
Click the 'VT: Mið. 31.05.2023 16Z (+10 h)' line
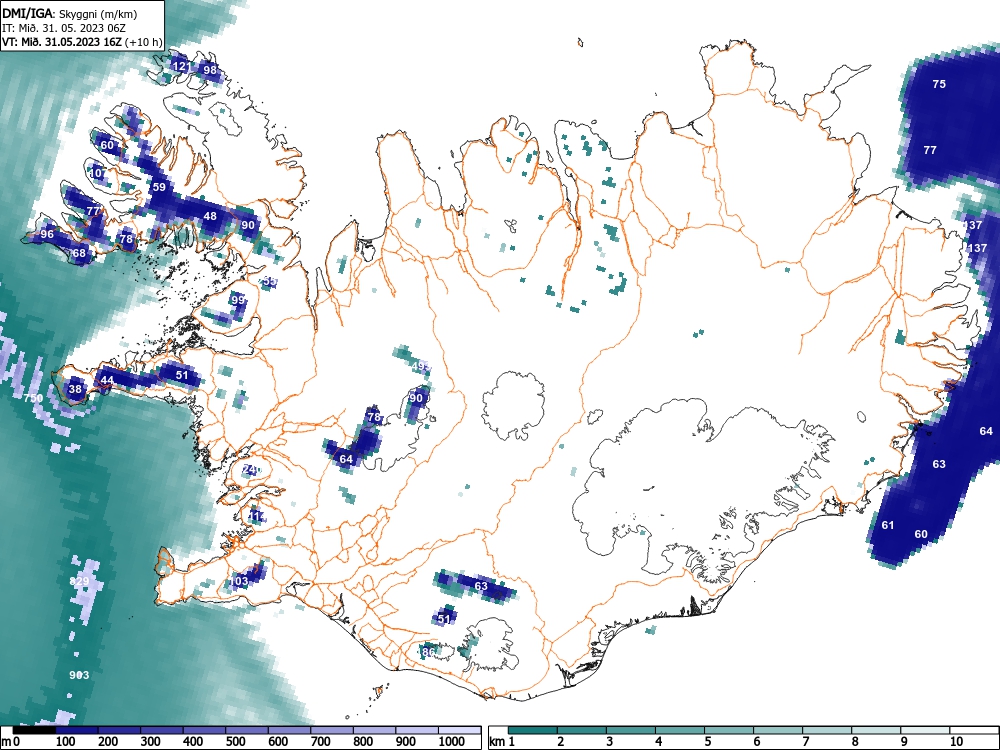(x=82, y=42)
